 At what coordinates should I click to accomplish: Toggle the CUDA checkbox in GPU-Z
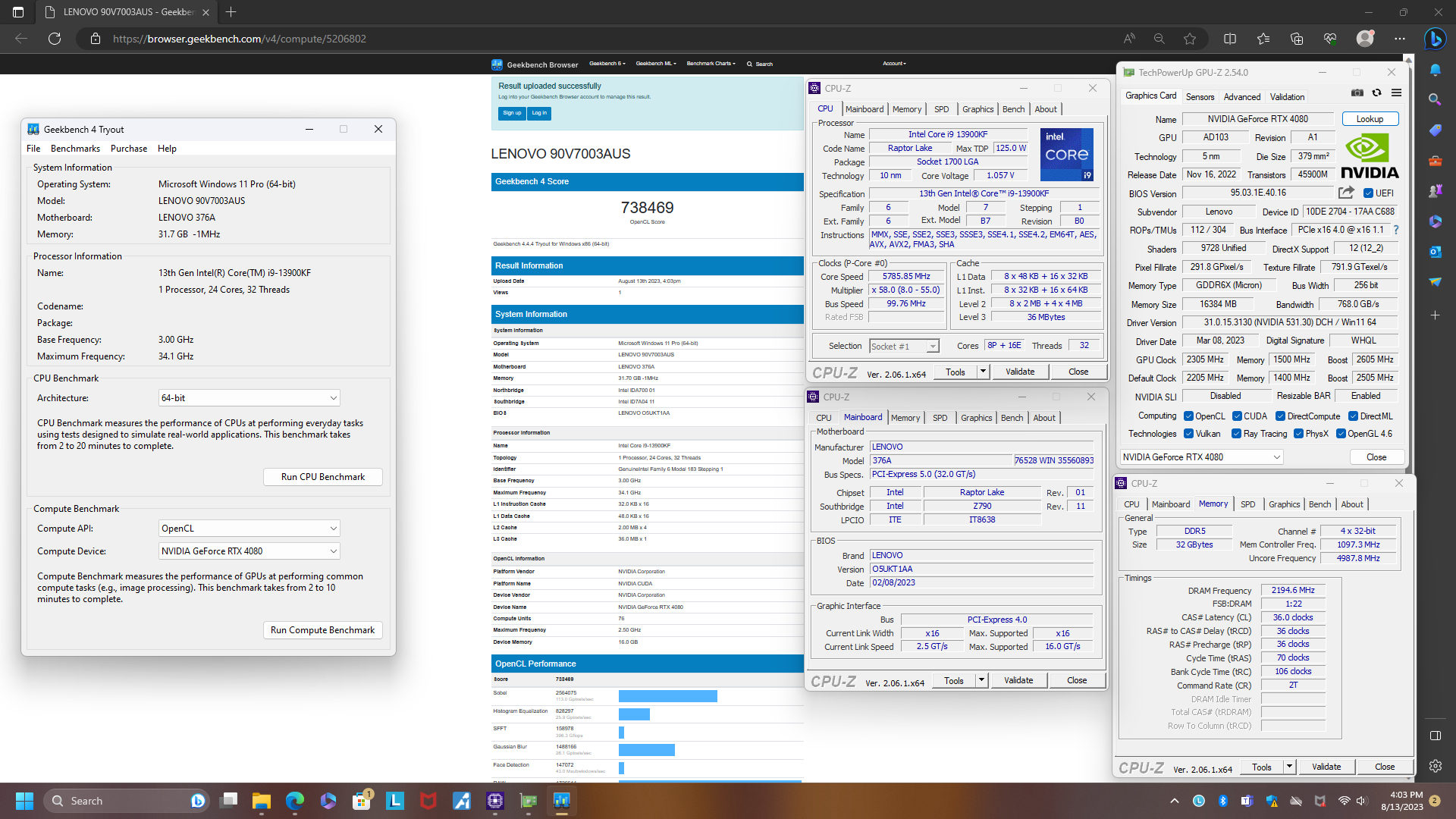click(1237, 416)
